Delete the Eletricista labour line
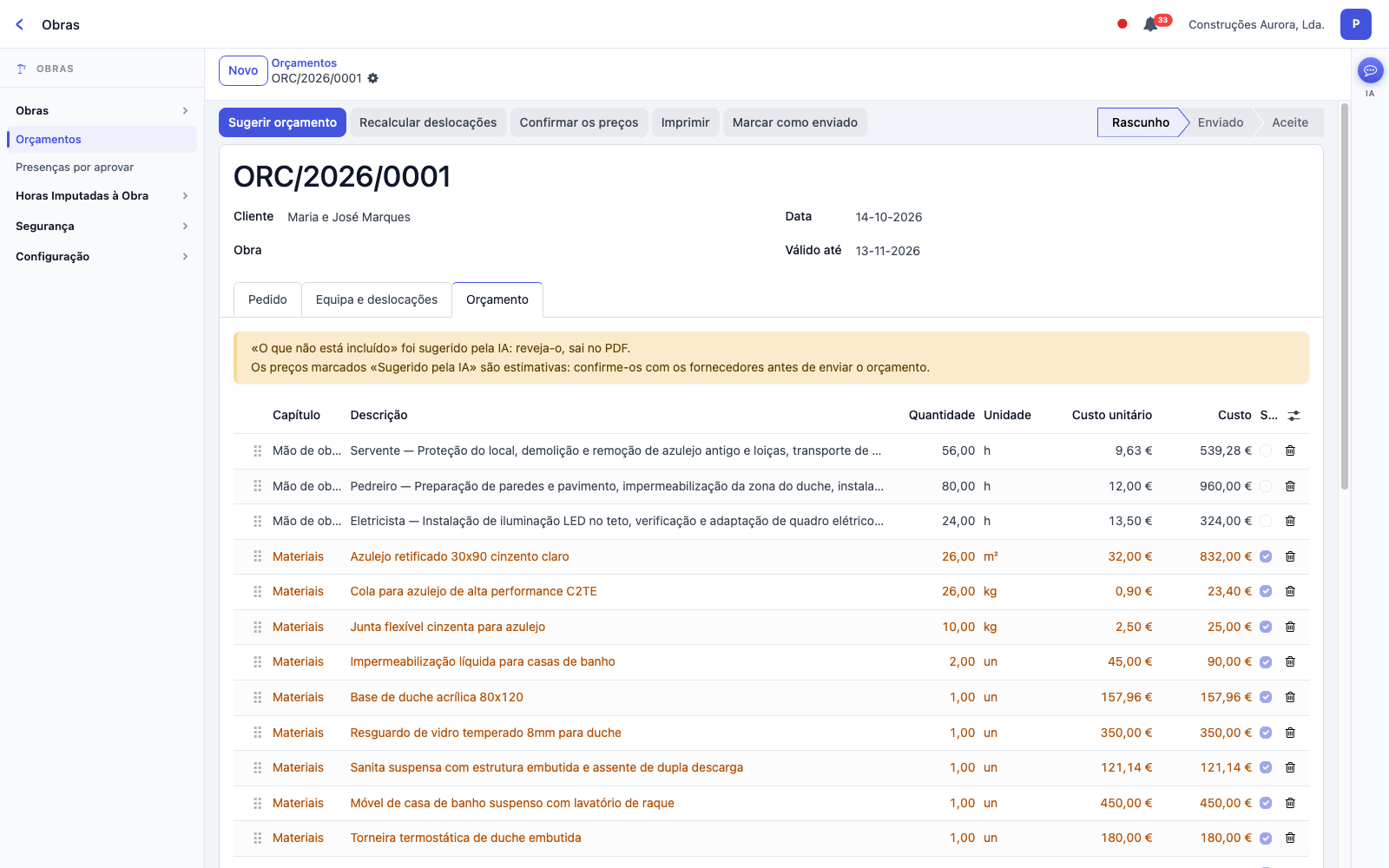 click(1290, 521)
